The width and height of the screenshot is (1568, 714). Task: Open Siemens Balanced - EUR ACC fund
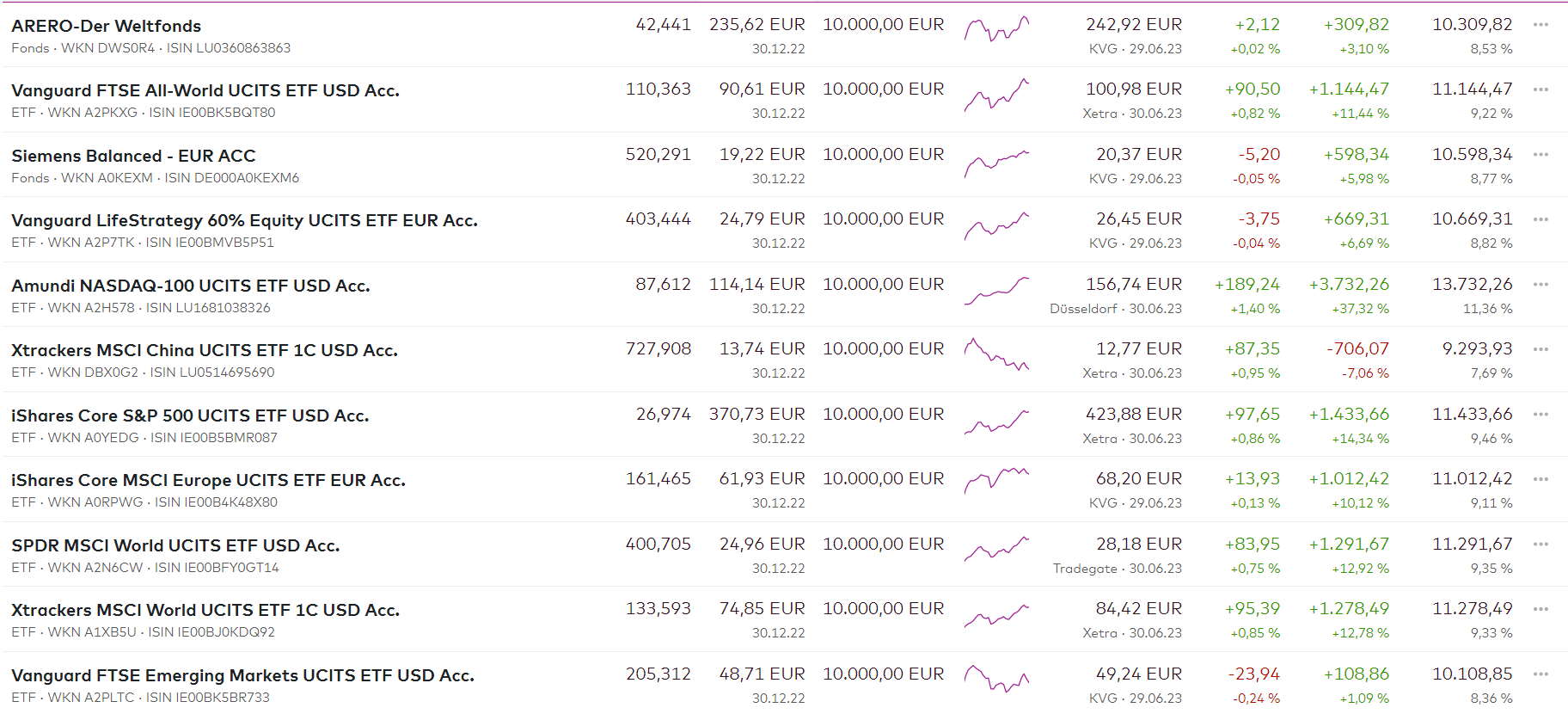133,156
